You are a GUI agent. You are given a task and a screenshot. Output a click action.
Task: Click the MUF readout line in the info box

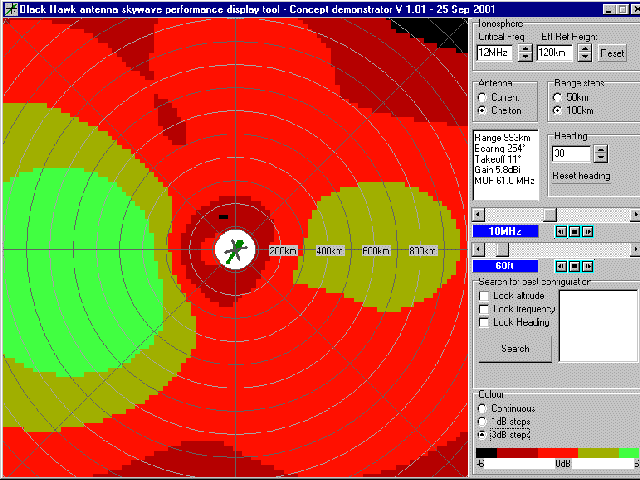pyautogui.click(x=504, y=180)
